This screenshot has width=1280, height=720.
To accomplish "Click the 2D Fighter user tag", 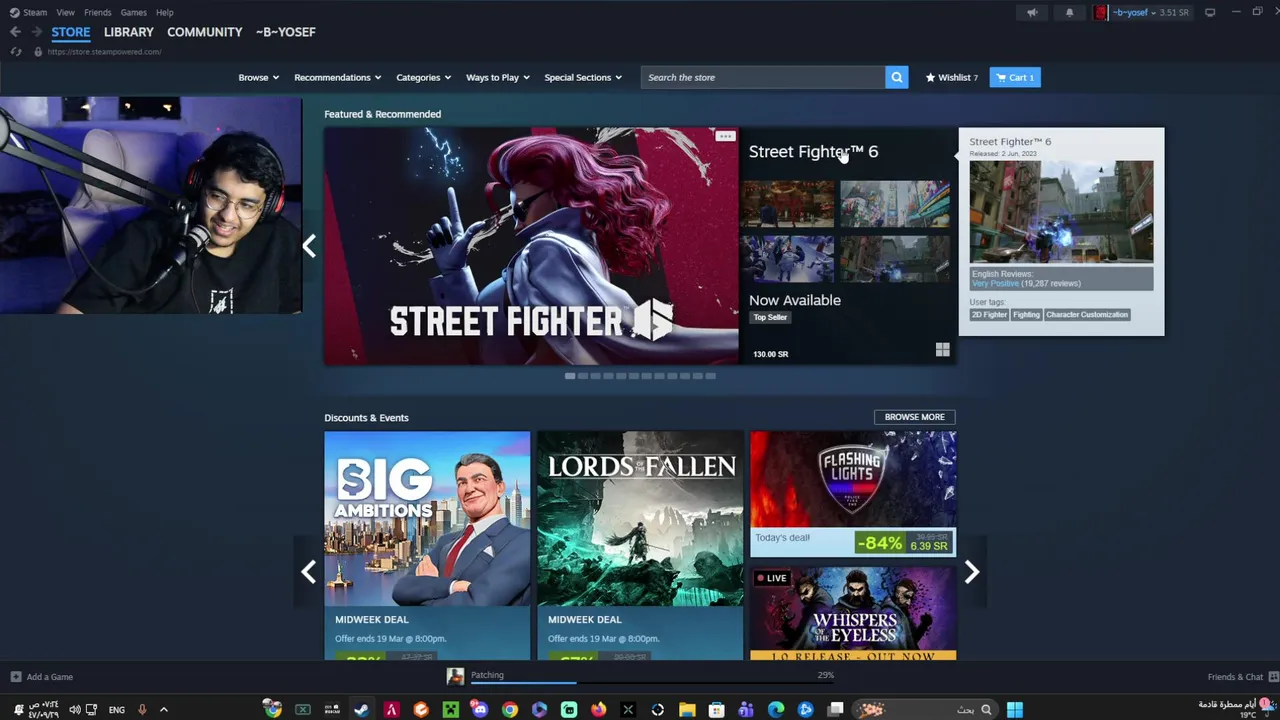I will 989,315.
